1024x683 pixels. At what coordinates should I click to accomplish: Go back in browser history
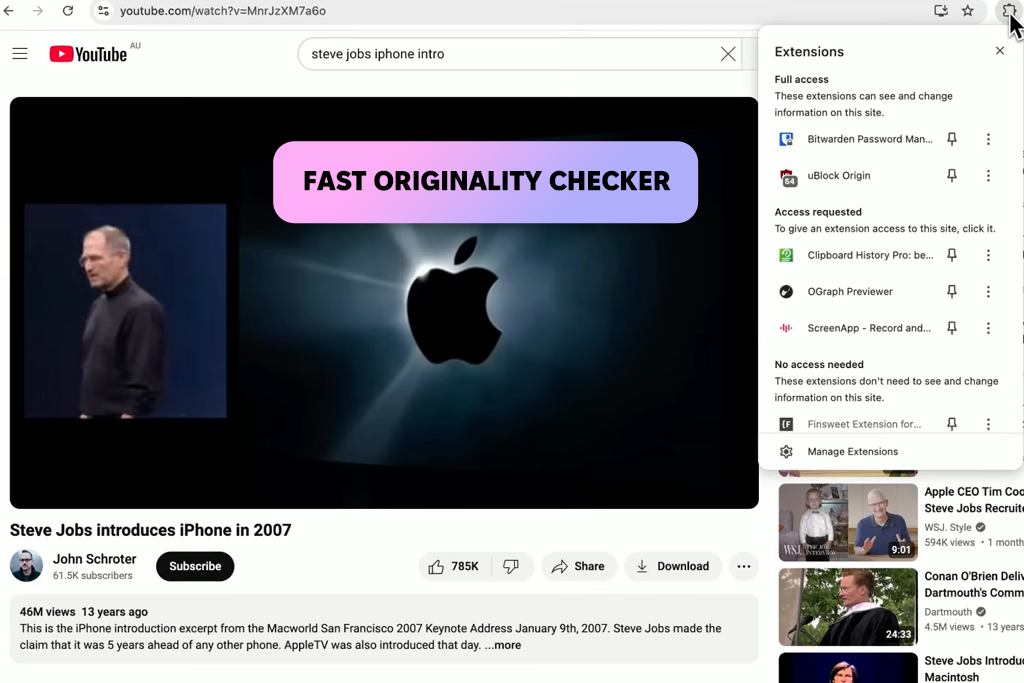tap(8, 10)
